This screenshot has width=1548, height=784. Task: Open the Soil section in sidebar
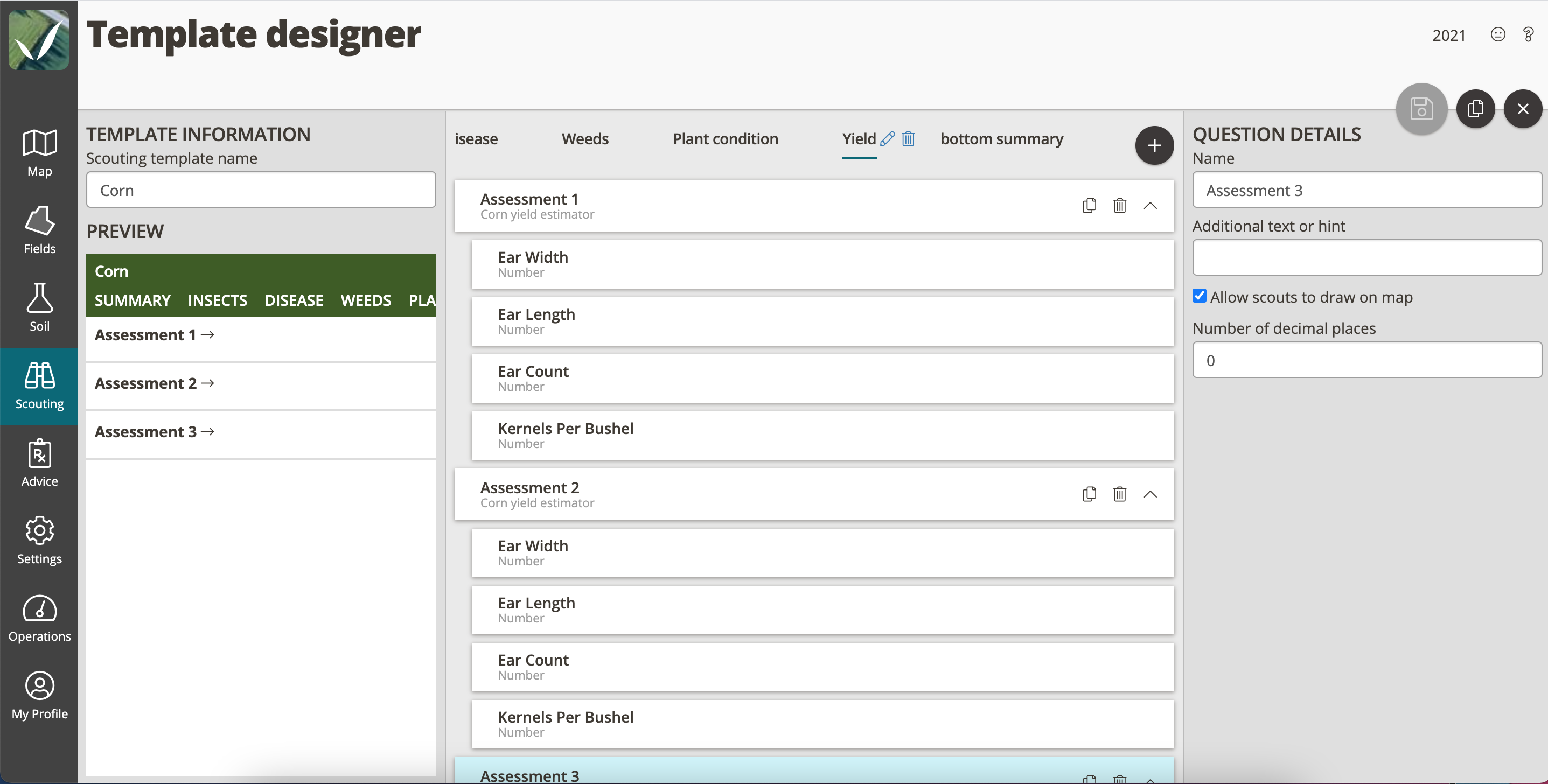click(x=39, y=308)
